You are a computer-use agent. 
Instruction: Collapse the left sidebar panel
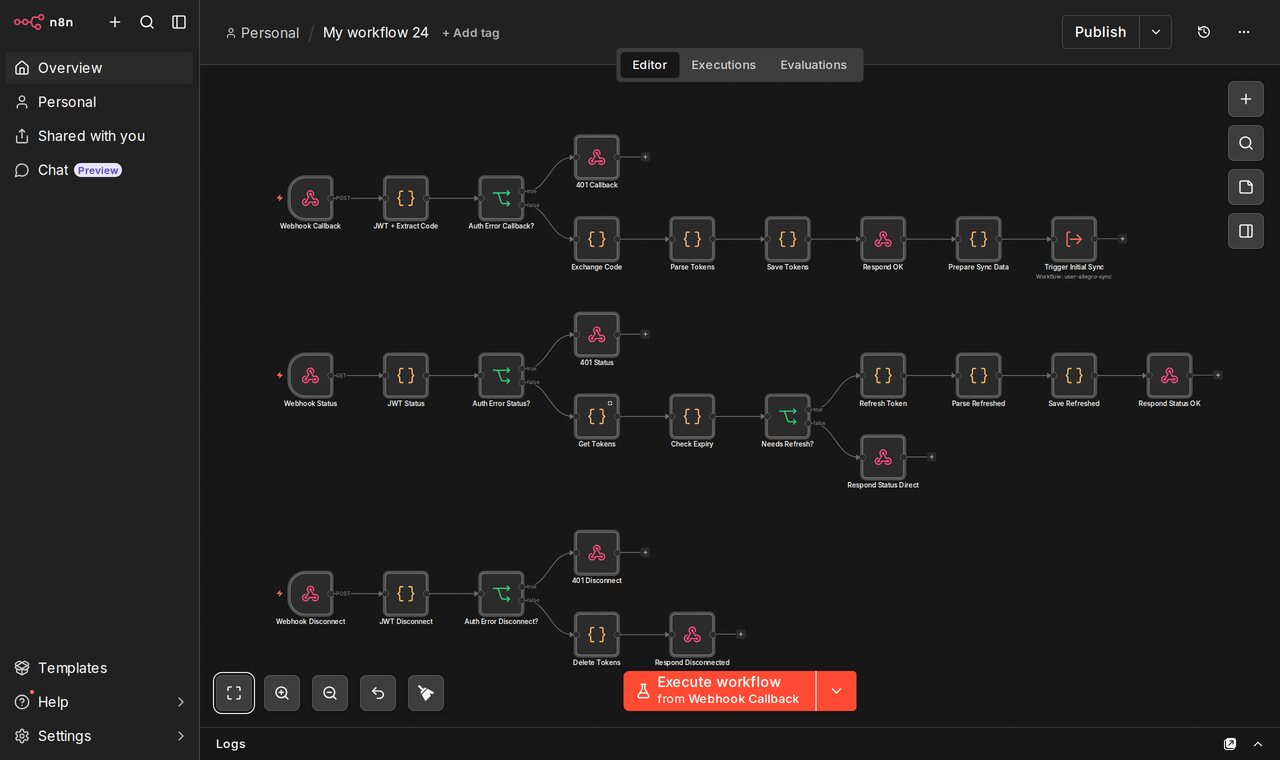179,22
